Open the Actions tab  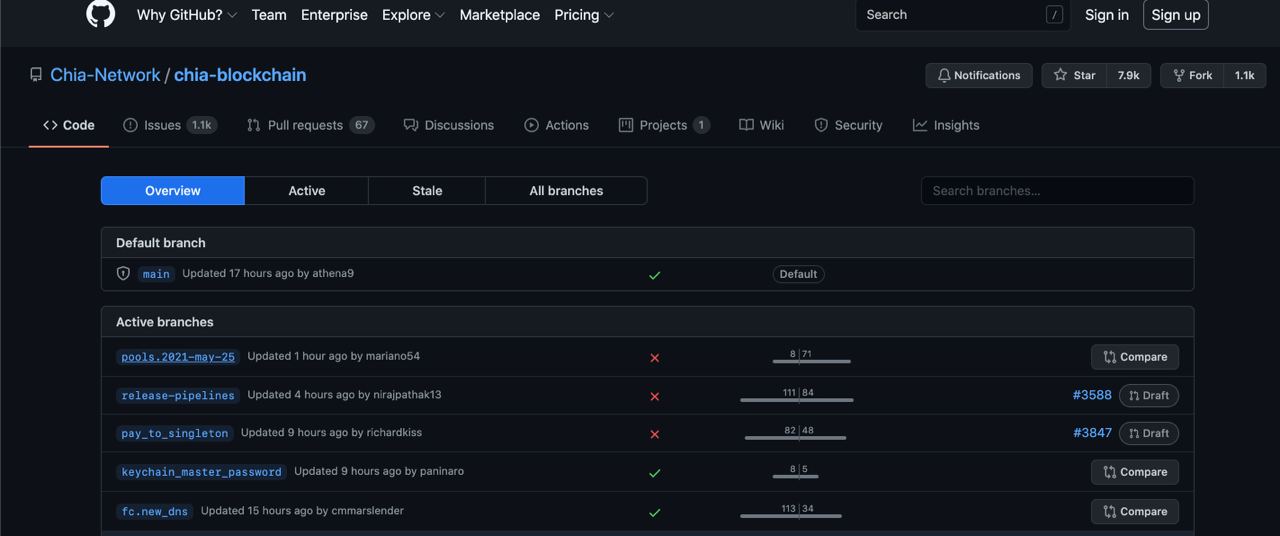point(557,125)
